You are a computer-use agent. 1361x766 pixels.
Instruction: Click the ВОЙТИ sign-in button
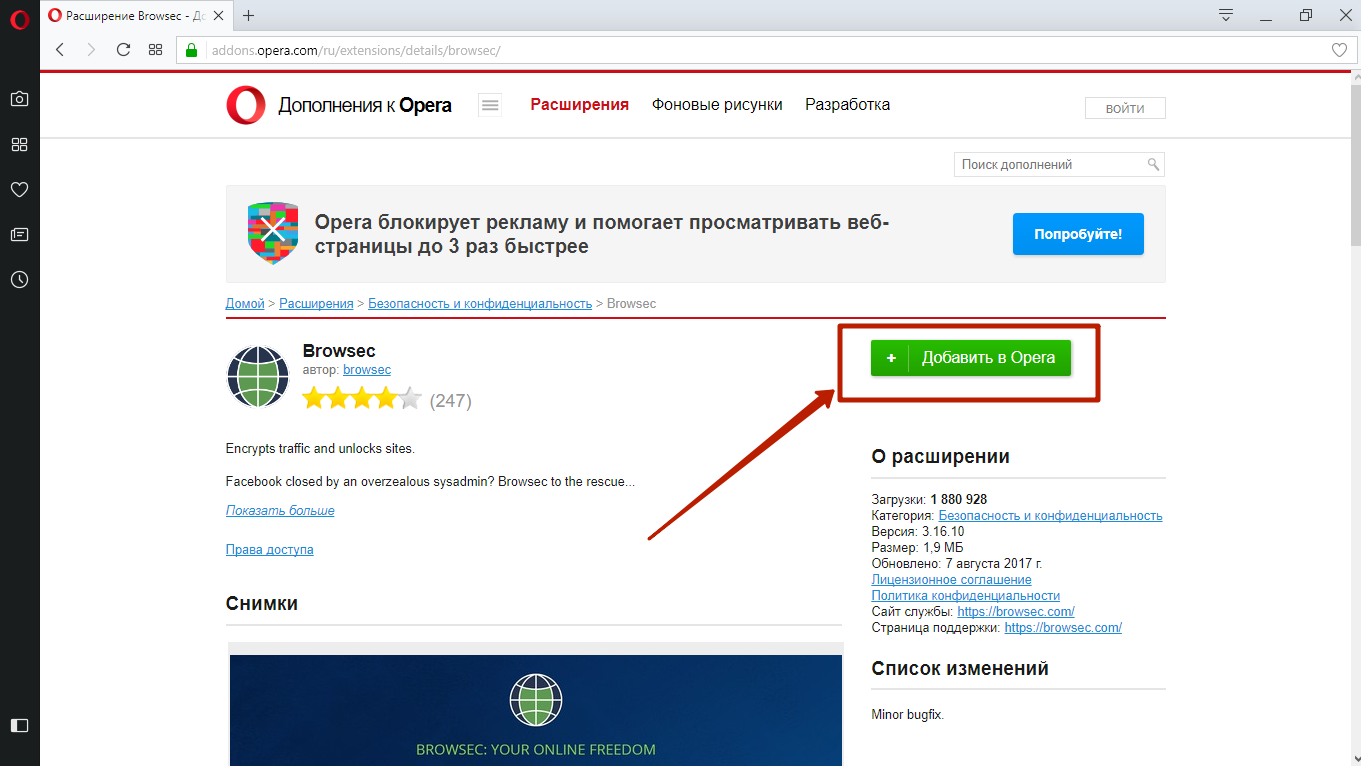1125,108
